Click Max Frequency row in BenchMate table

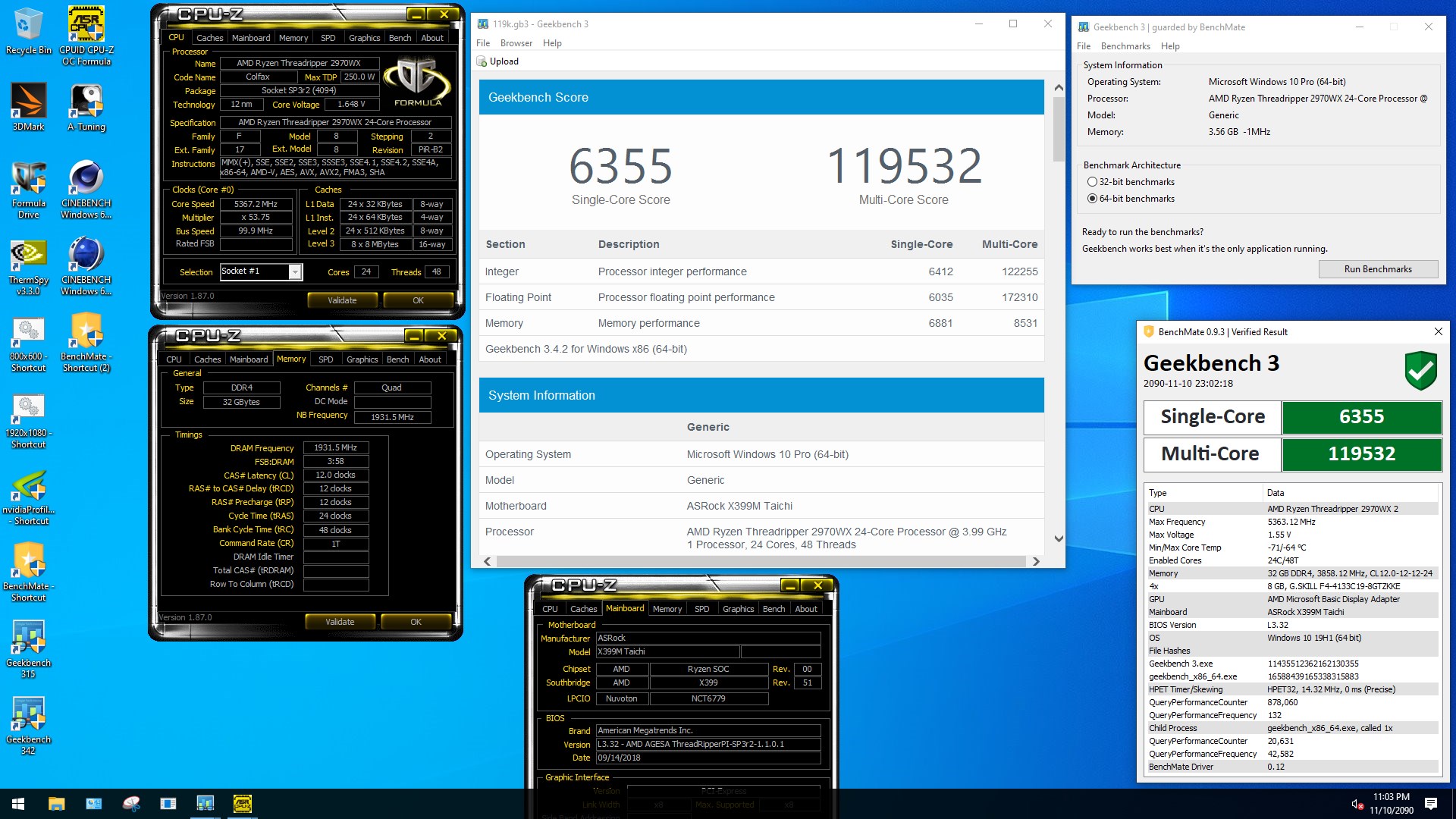tap(1291, 522)
